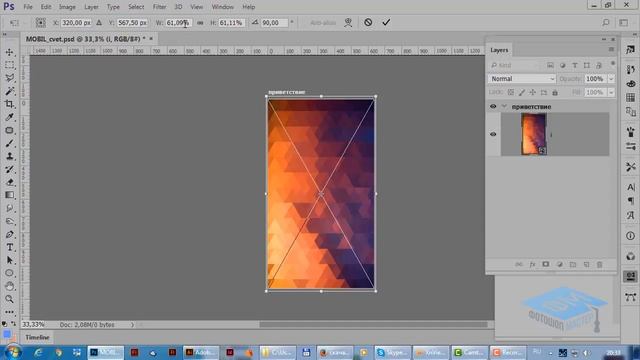Hide the приветствие group with eye icon
The height and width of the screenshot is (360, 640).
pyautogui.click(x=493, y=106)
